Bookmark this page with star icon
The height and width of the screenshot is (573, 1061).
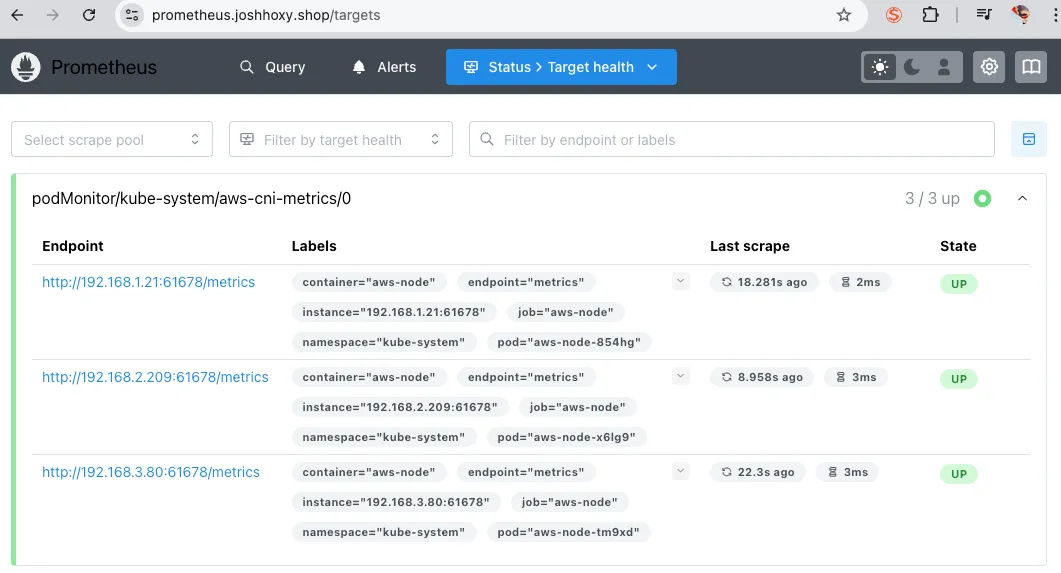pyautogui.click(x=843, y=15)
